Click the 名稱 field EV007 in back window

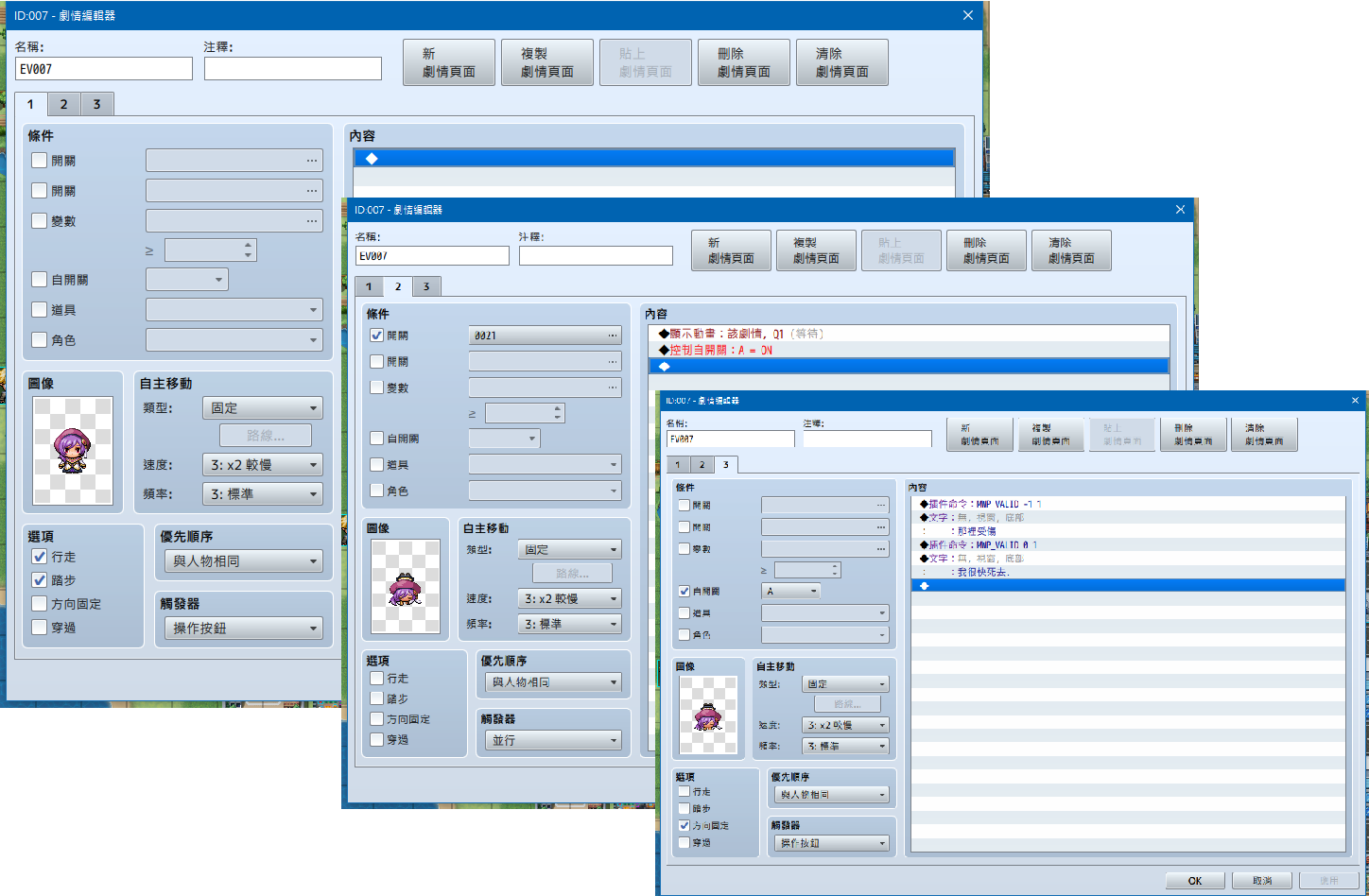[104, 69]
